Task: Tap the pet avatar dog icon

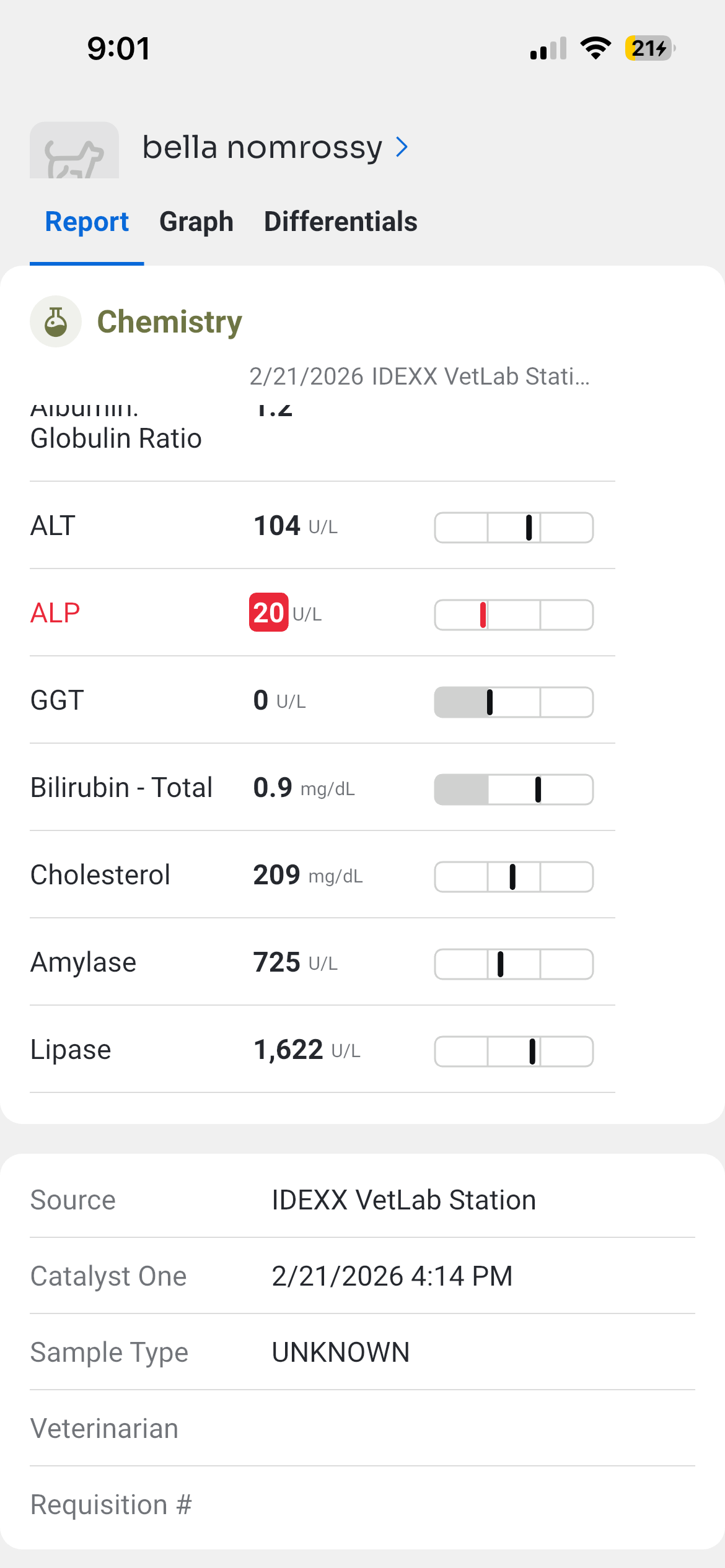Action: click(74, 150)
